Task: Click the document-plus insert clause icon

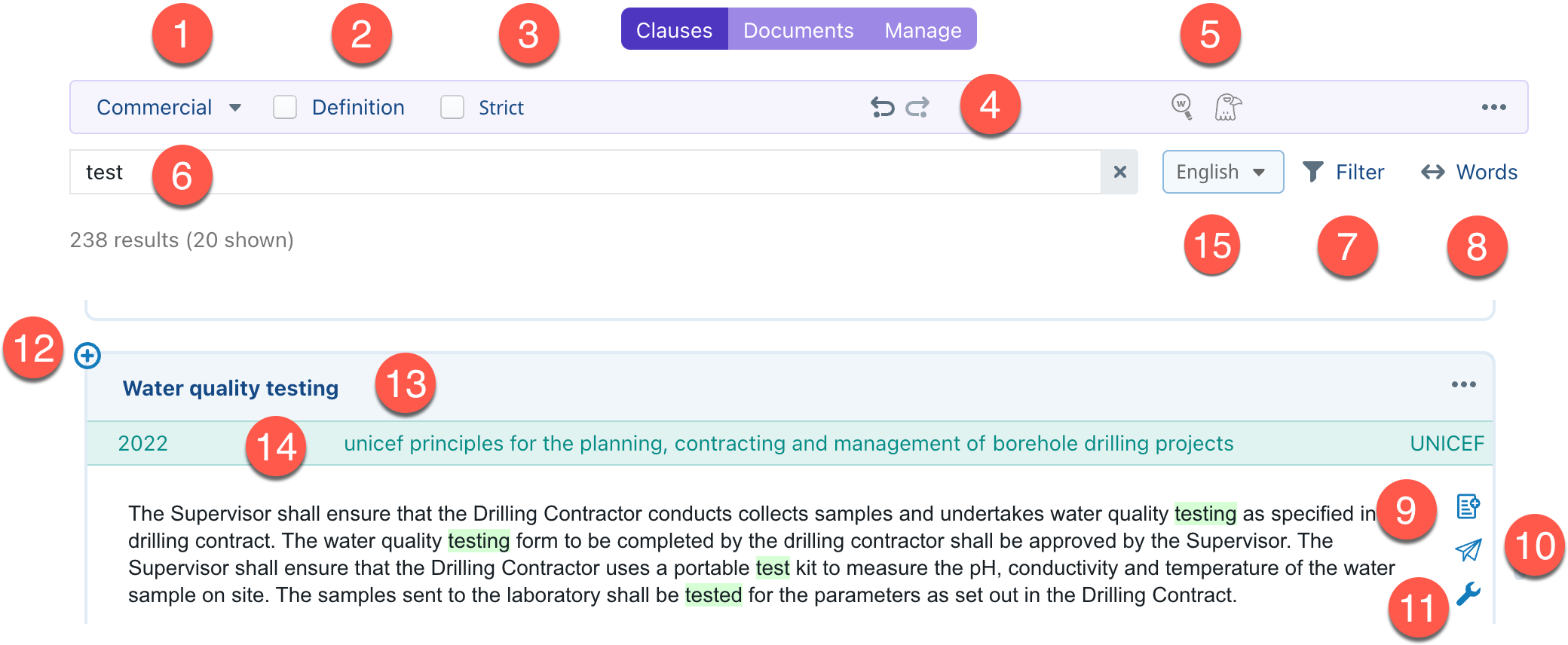Action: [x=1468, y=506]
